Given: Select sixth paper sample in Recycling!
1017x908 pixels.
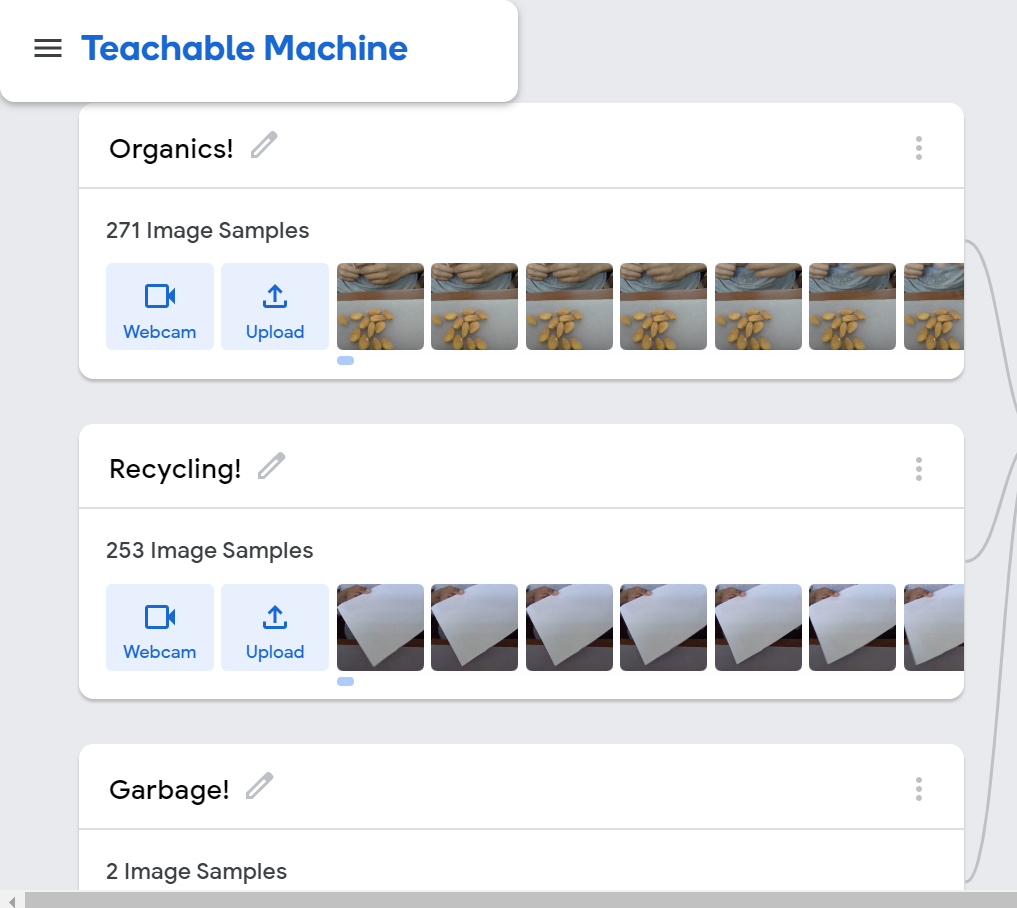Looking at the screenshot, I should click(852, 627).
